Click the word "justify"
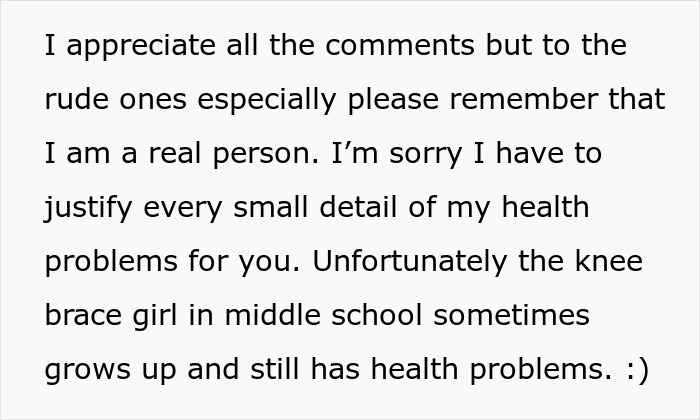The width and height of the screenshot is (700, 420). pyautogui.click(x=88, y=209)
